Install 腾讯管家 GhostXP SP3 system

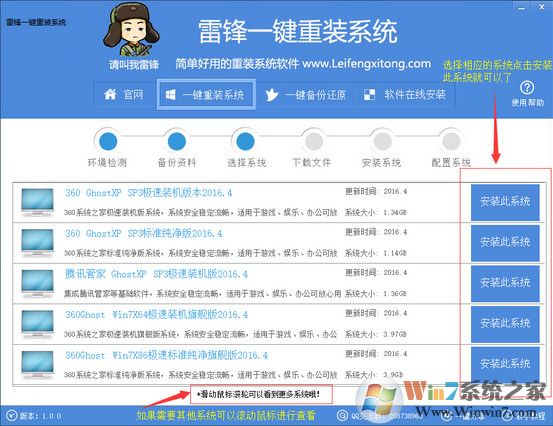505,283
